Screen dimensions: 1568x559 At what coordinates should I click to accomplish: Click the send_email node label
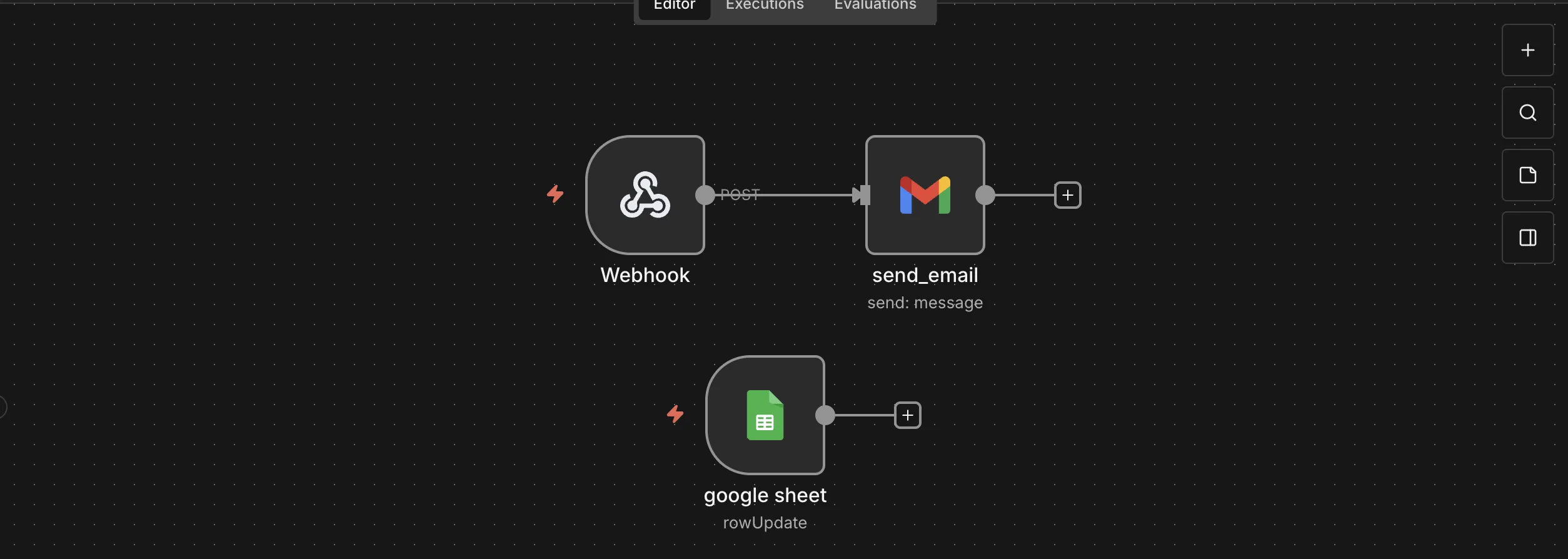[x=925, y=275]
